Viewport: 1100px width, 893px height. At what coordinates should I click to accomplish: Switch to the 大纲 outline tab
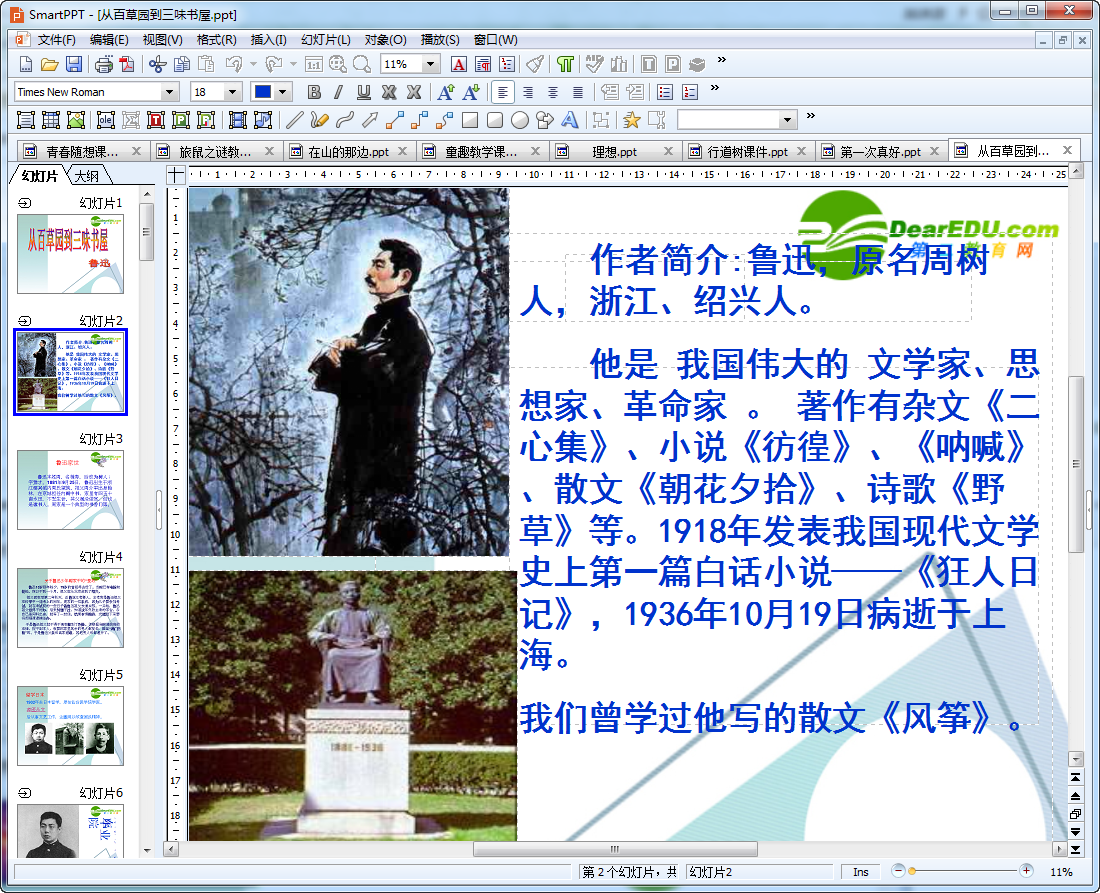tap(87, 176)
